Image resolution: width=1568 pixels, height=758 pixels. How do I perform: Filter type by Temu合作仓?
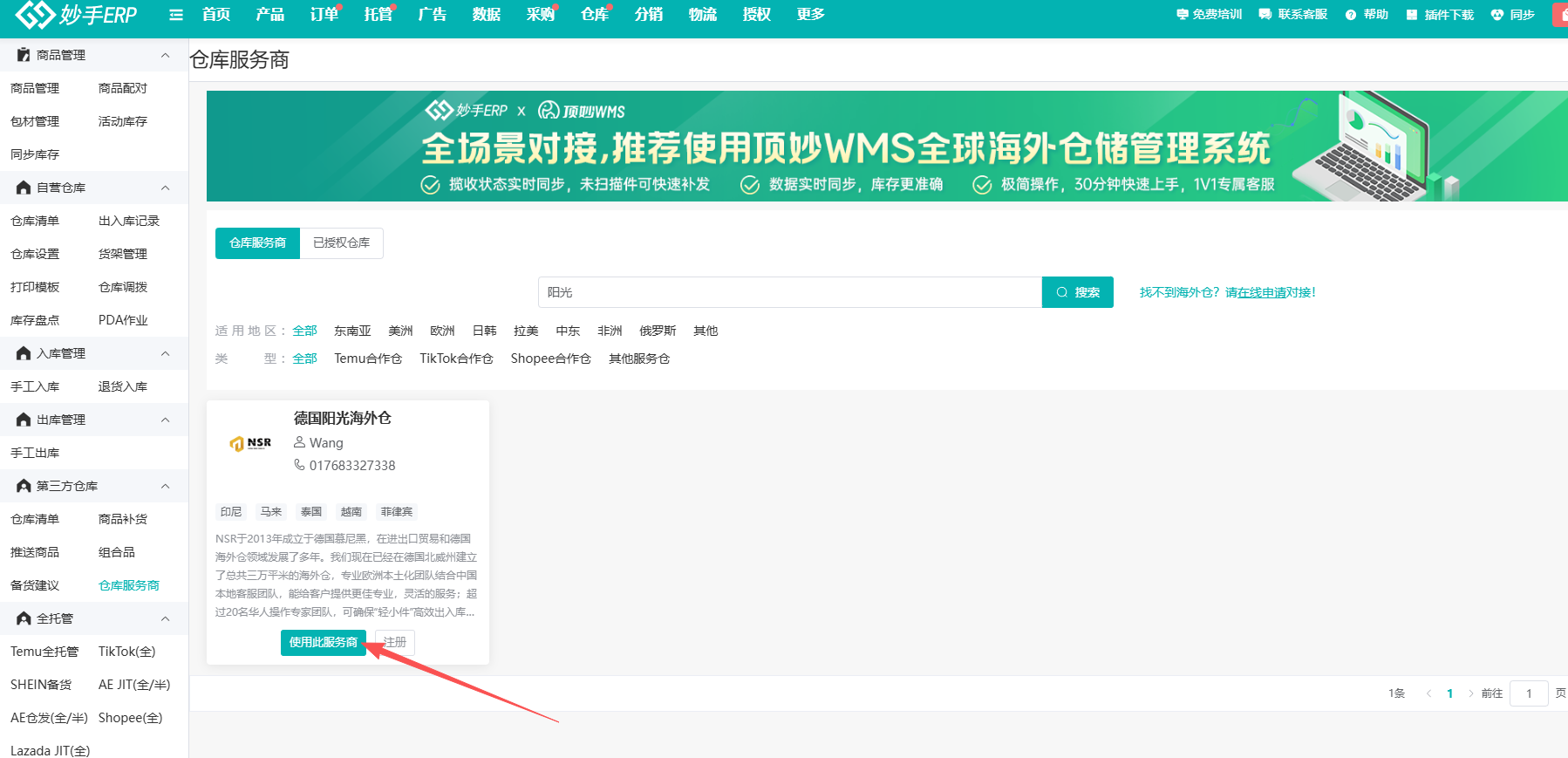point(368,359)
